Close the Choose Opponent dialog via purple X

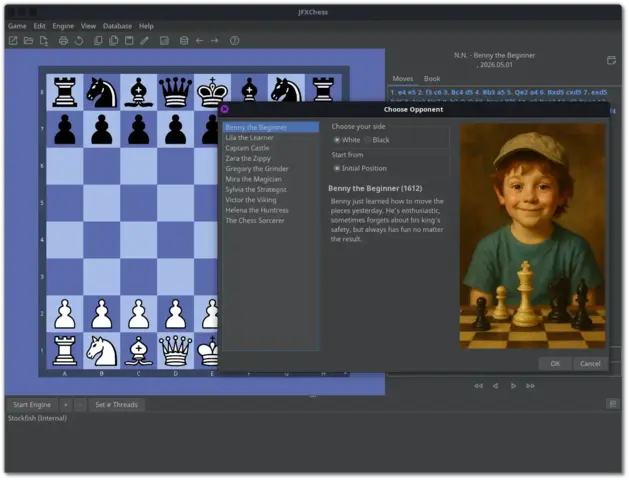click(x=225, y=109)
